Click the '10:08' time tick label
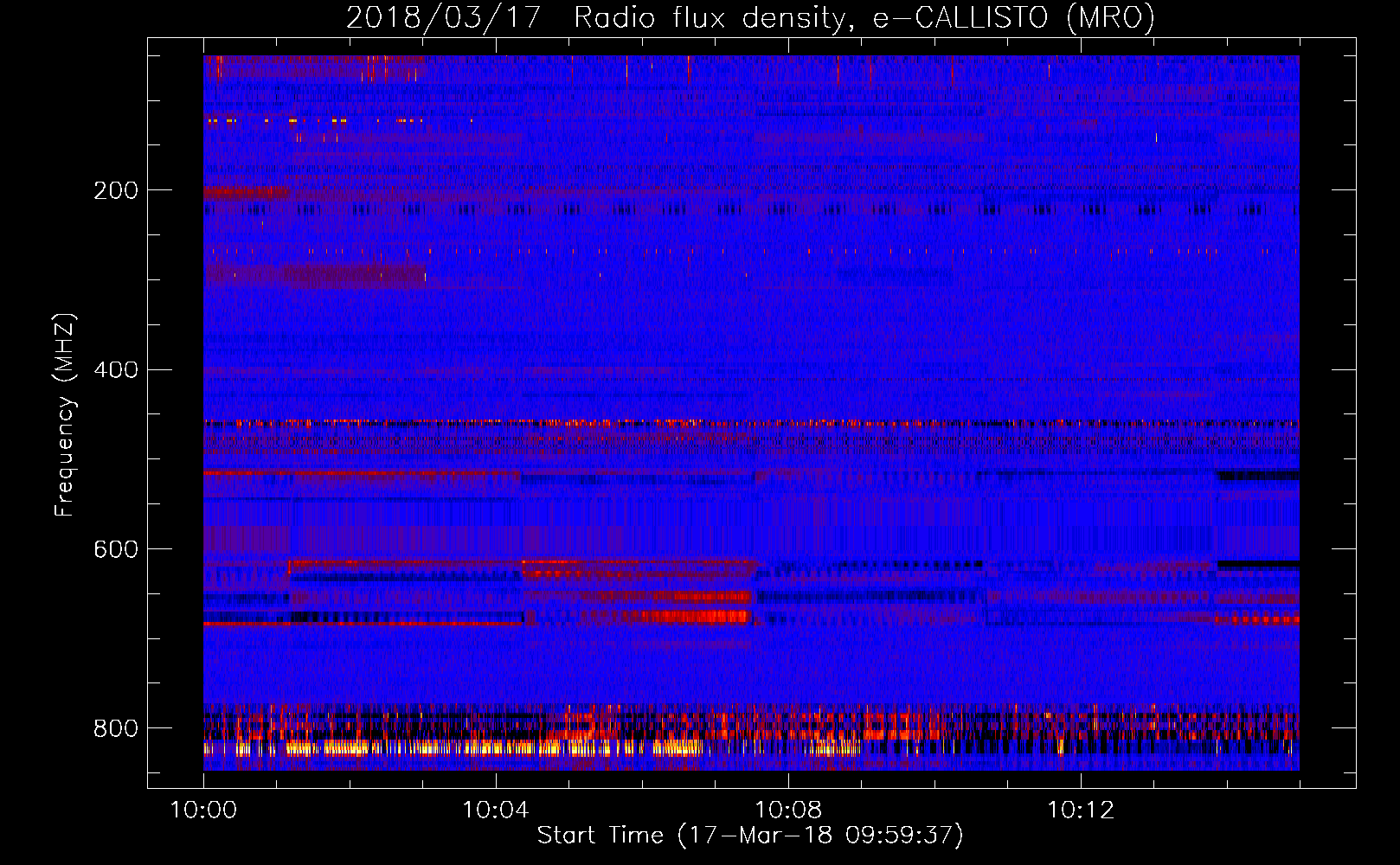This screenshot has height=865, width=1400. point(787,811)
